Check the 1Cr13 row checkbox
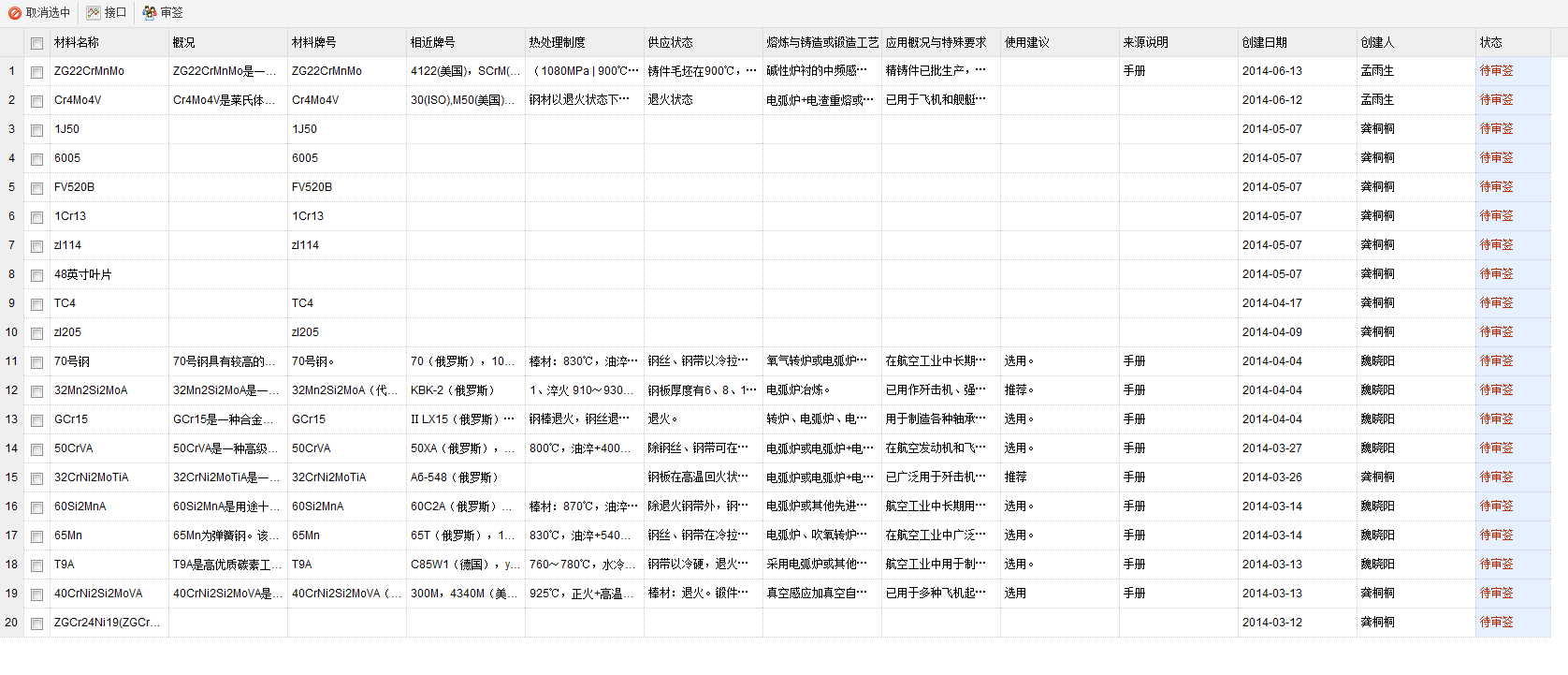This screenshot has height=675, width=1568. [x=36, y=217]
